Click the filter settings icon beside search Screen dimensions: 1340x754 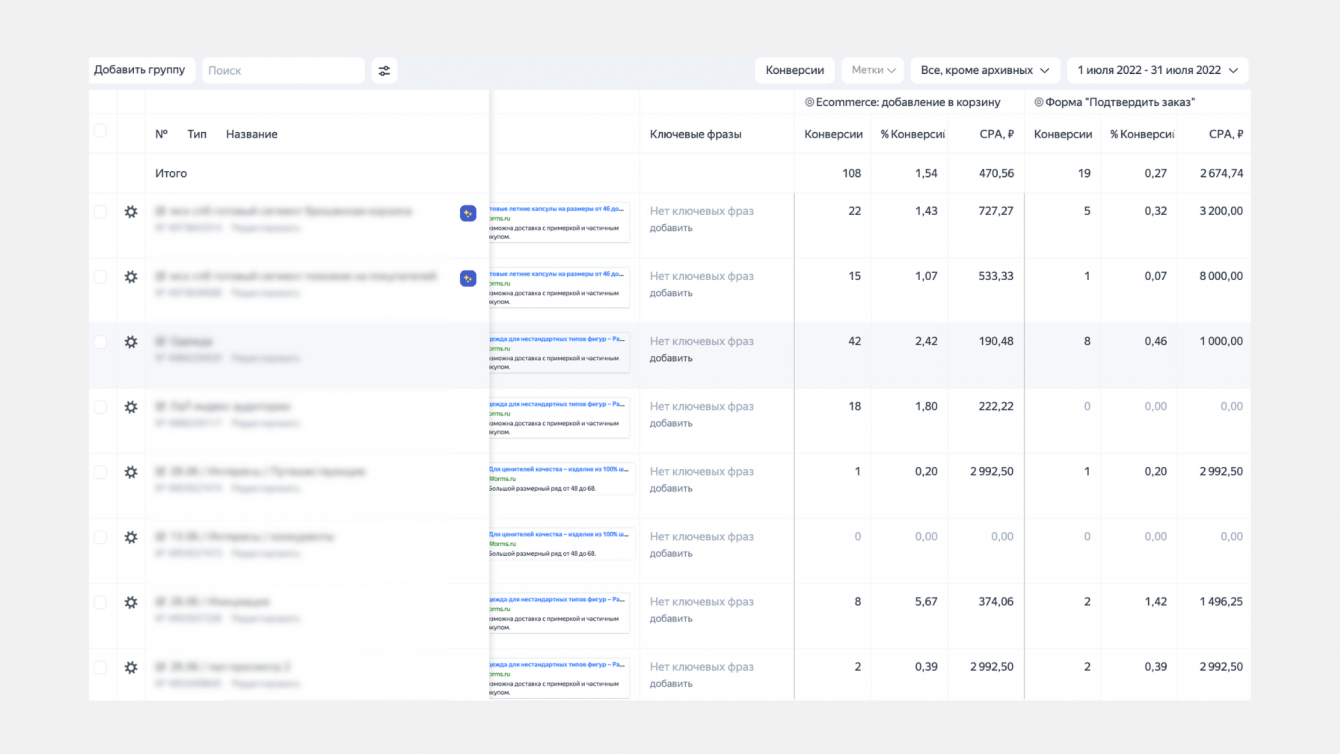pos(384,71)
